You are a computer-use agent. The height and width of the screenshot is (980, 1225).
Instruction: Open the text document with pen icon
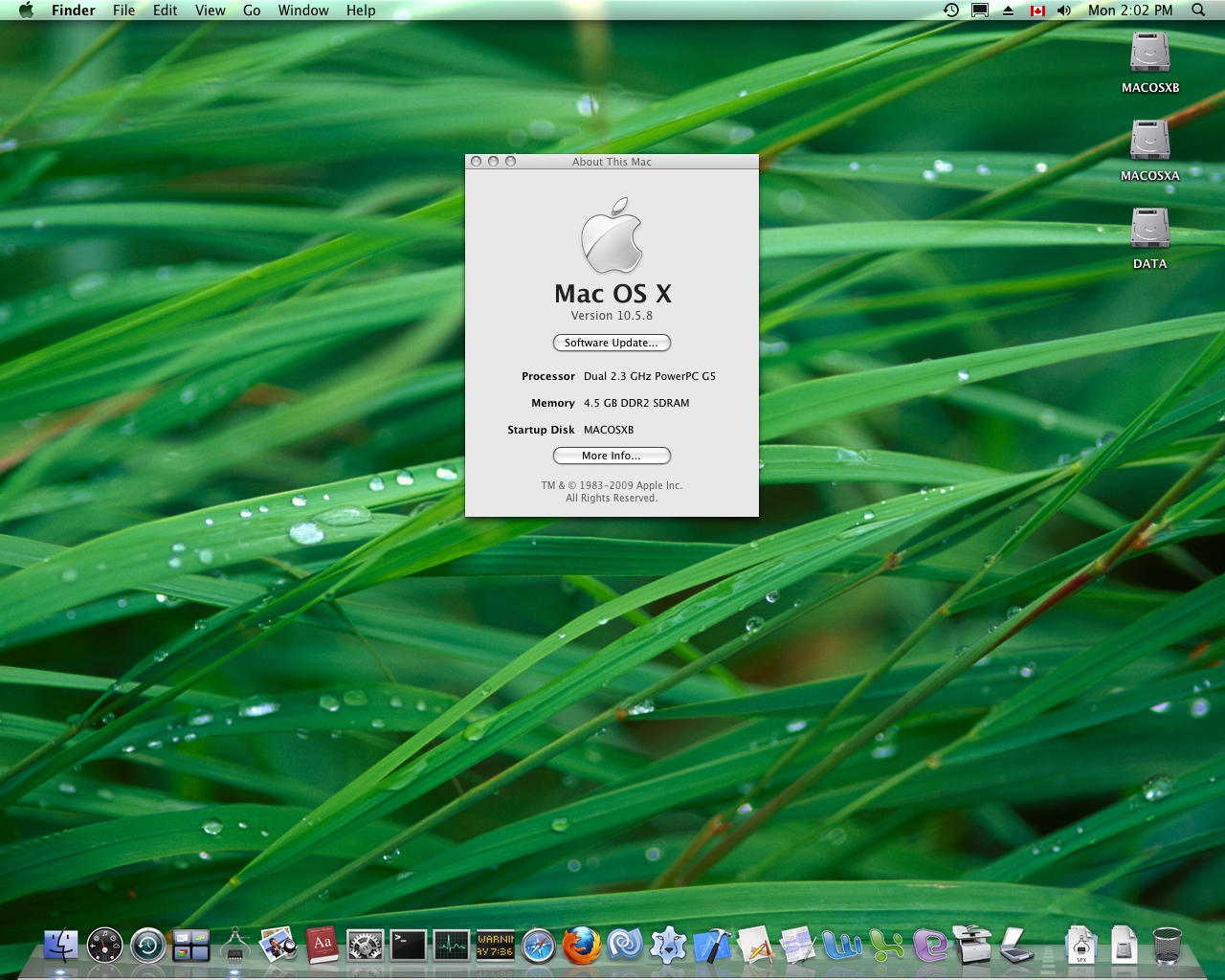[x=798, y=946]
